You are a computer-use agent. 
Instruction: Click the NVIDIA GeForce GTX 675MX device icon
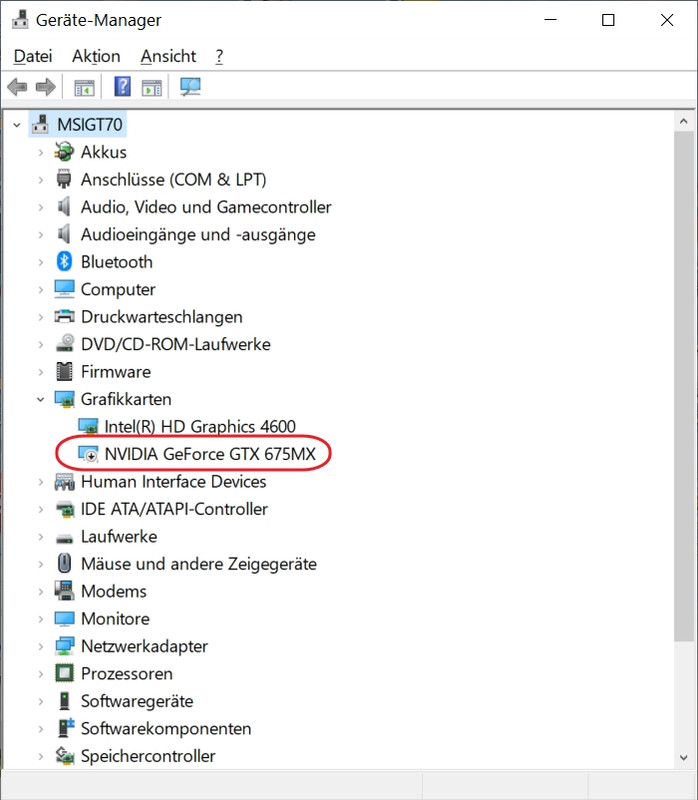pos(88,454)
